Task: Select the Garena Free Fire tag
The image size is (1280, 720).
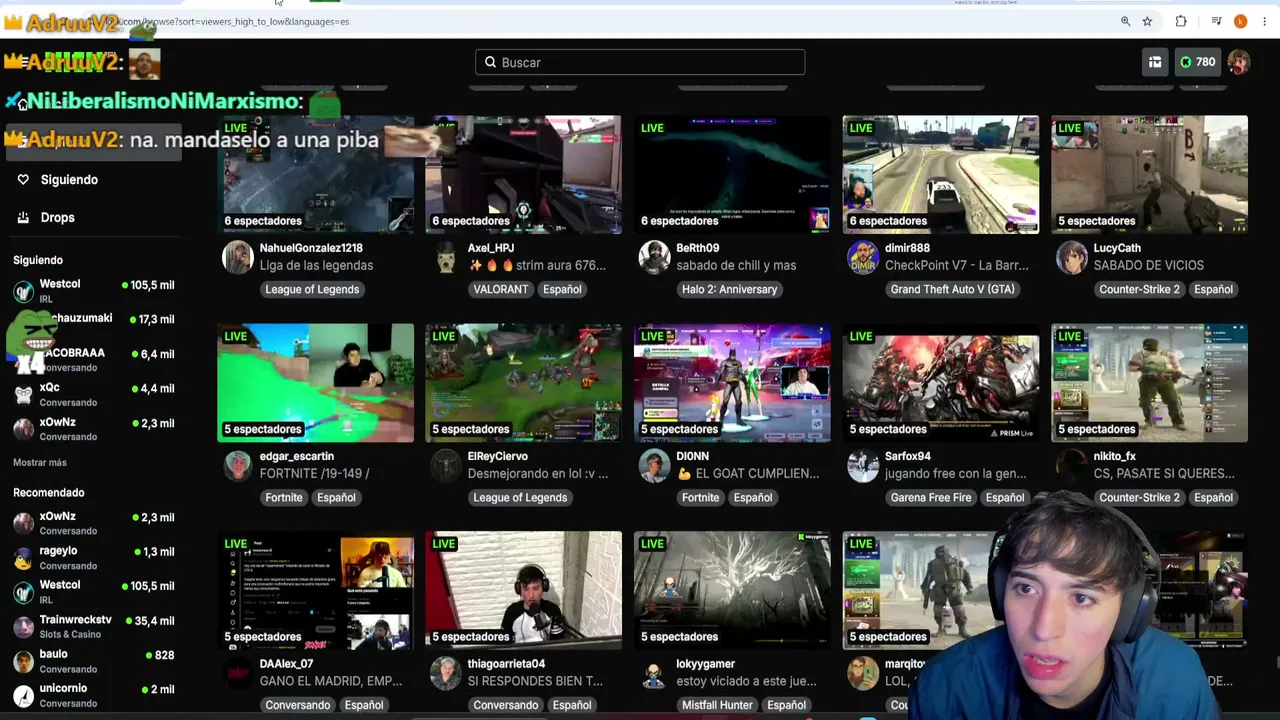Action: [x=931, y=497]
